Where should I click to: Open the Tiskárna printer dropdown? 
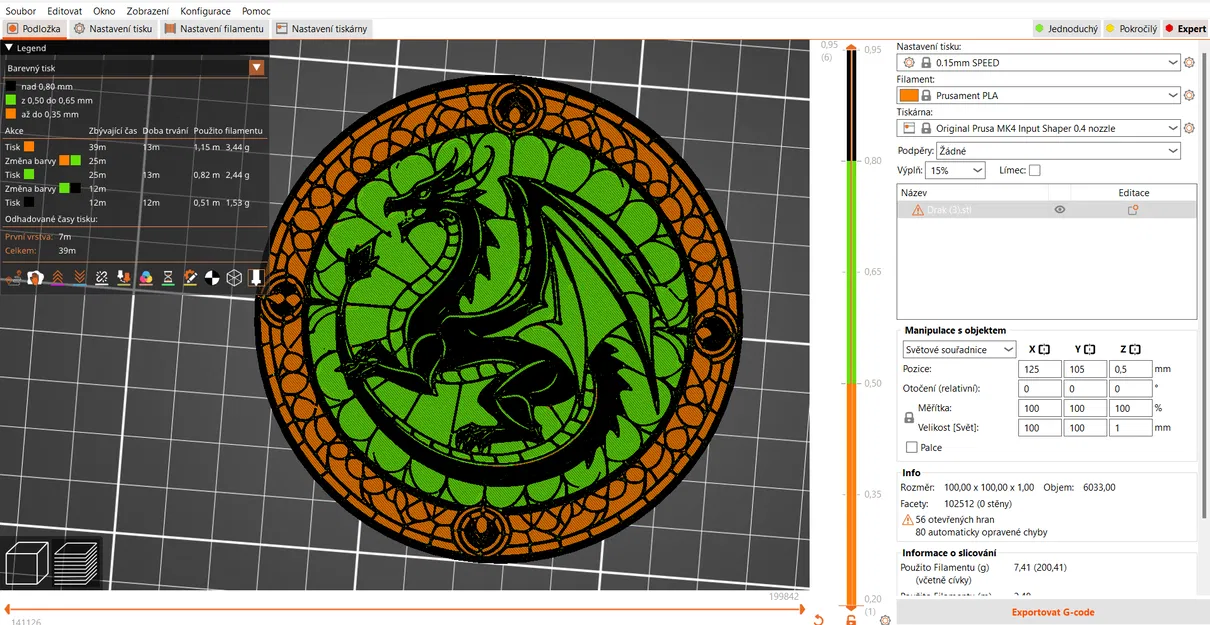[x=1039, y=128]
